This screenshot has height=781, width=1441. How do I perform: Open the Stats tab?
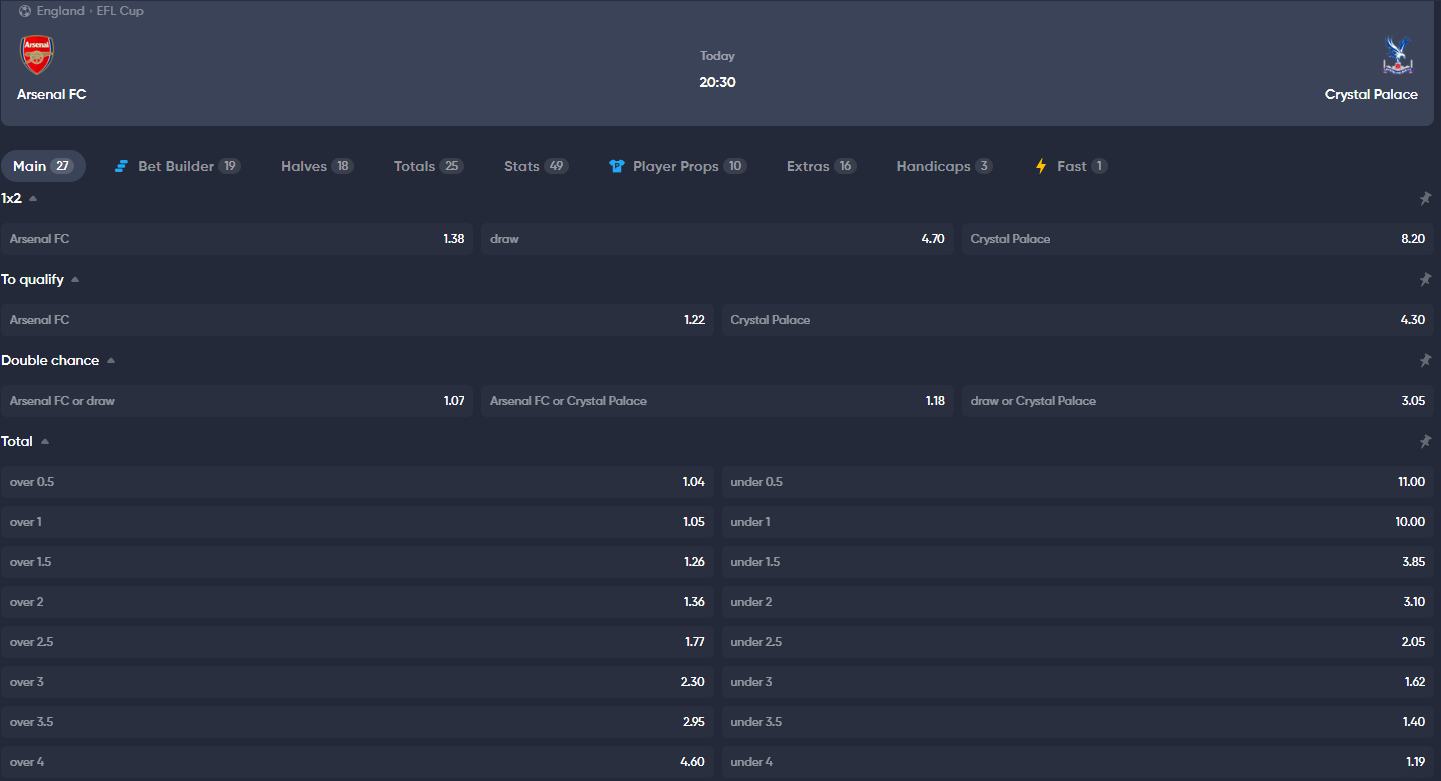[536, 166]
